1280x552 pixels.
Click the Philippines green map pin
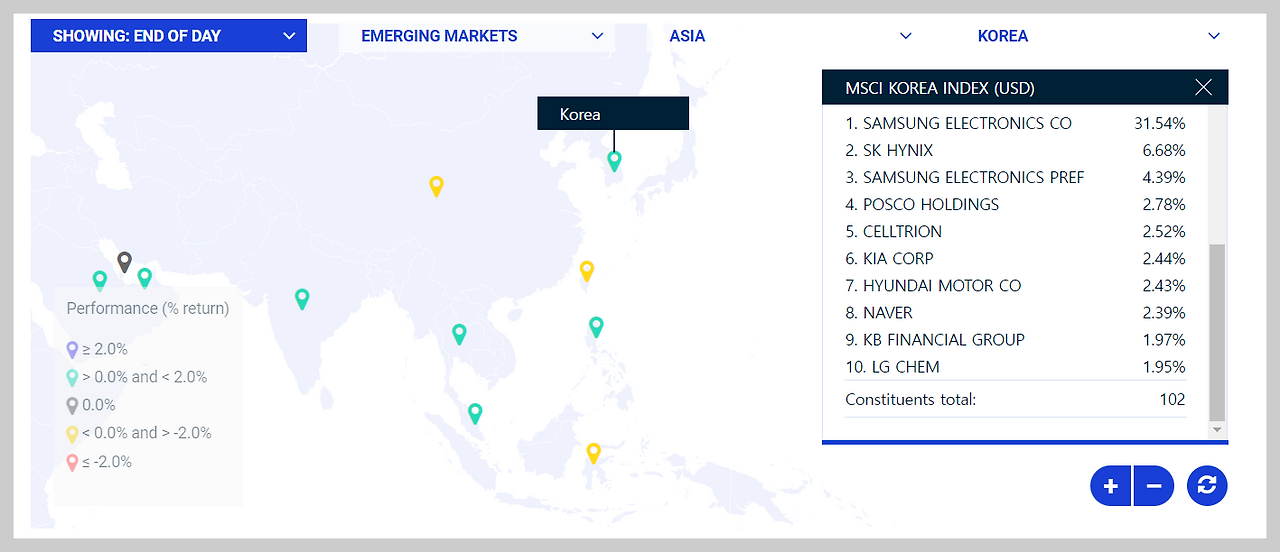tap(596, 326)
